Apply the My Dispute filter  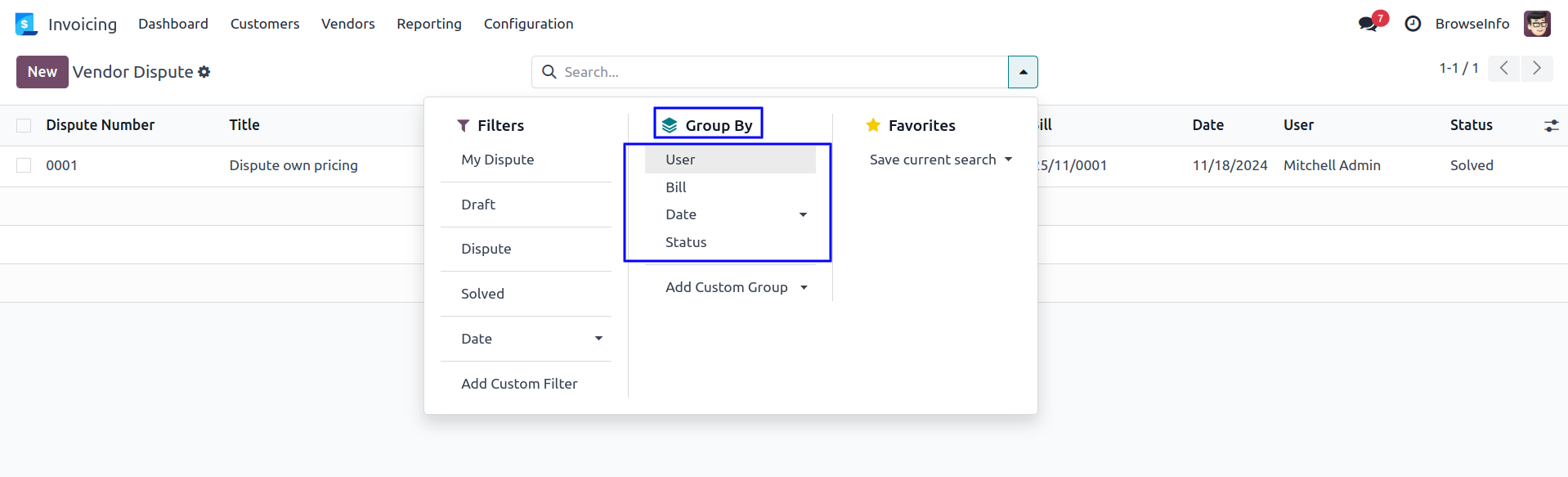click(x=497, y=160)
